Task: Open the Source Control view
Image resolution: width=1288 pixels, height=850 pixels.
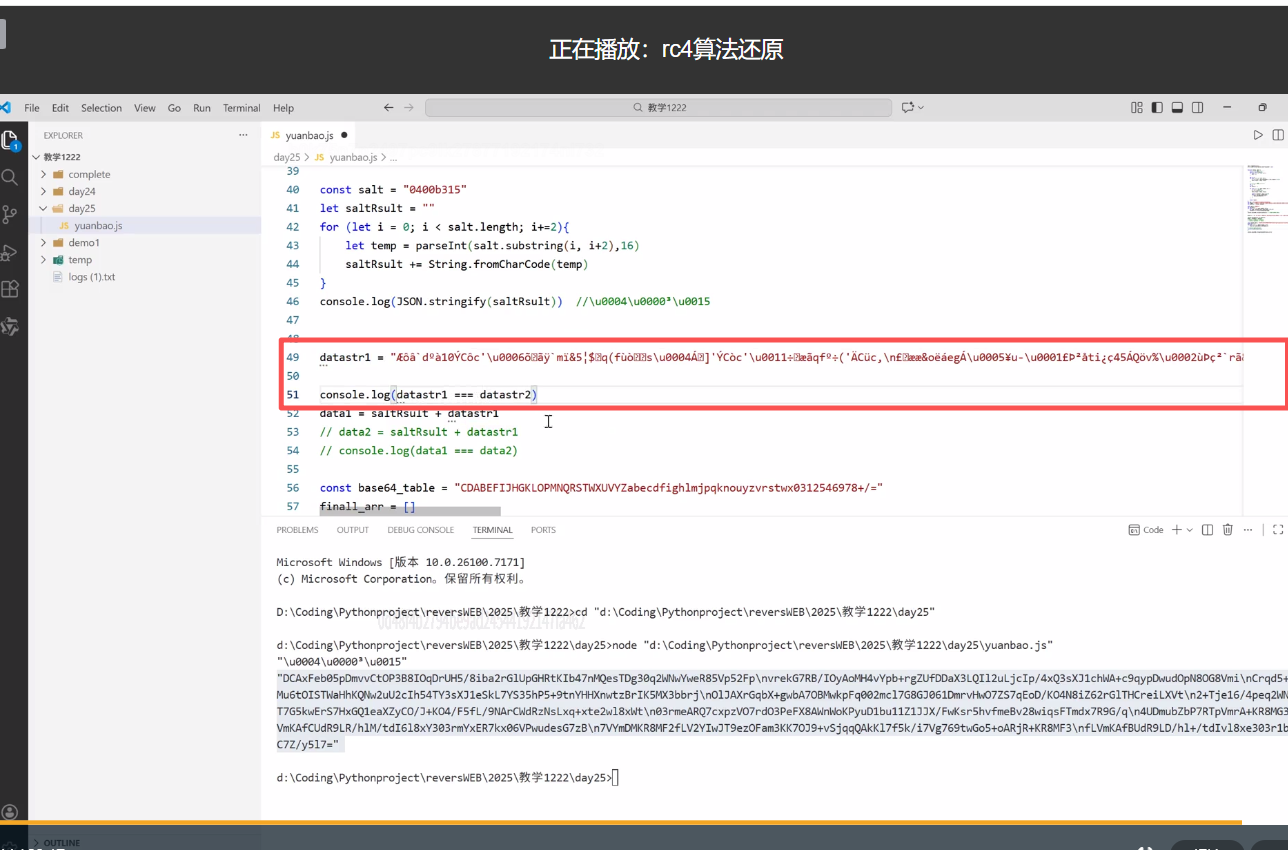Action: click(10, 214)
